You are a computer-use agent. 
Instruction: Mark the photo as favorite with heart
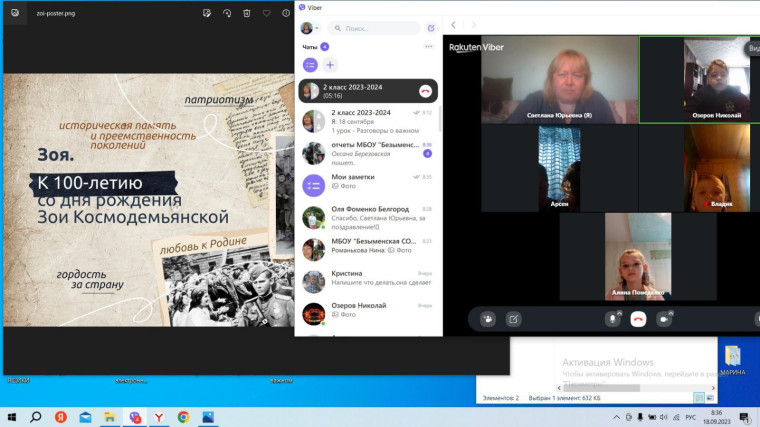(267, 14)
